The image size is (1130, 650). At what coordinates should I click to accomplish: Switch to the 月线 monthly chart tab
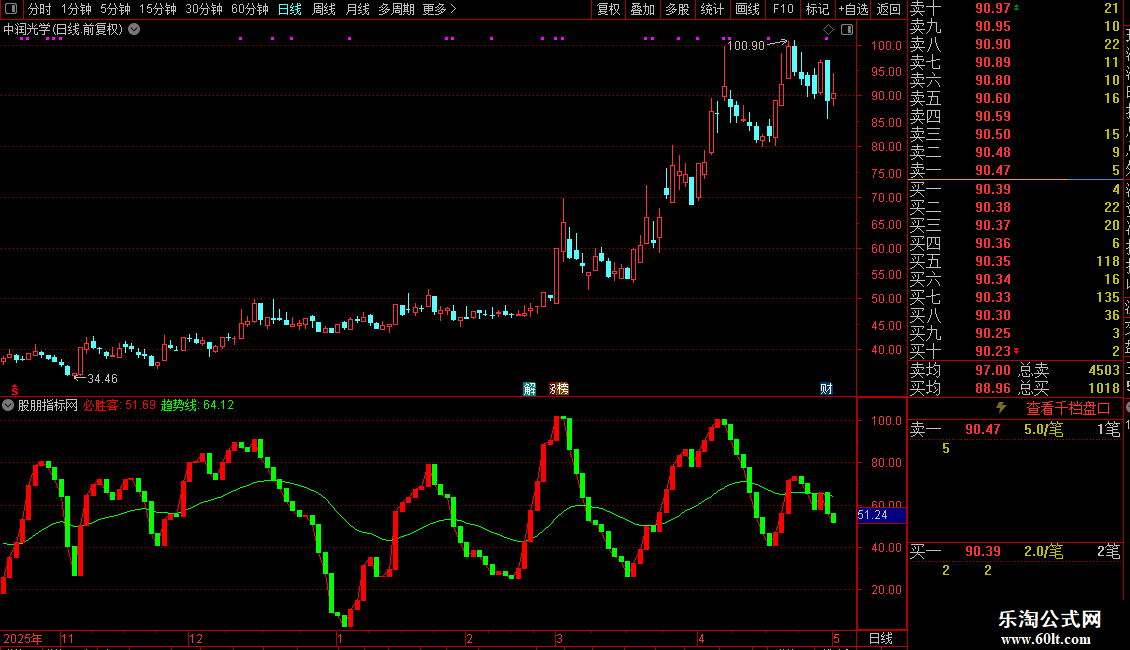tap(357, 9)
